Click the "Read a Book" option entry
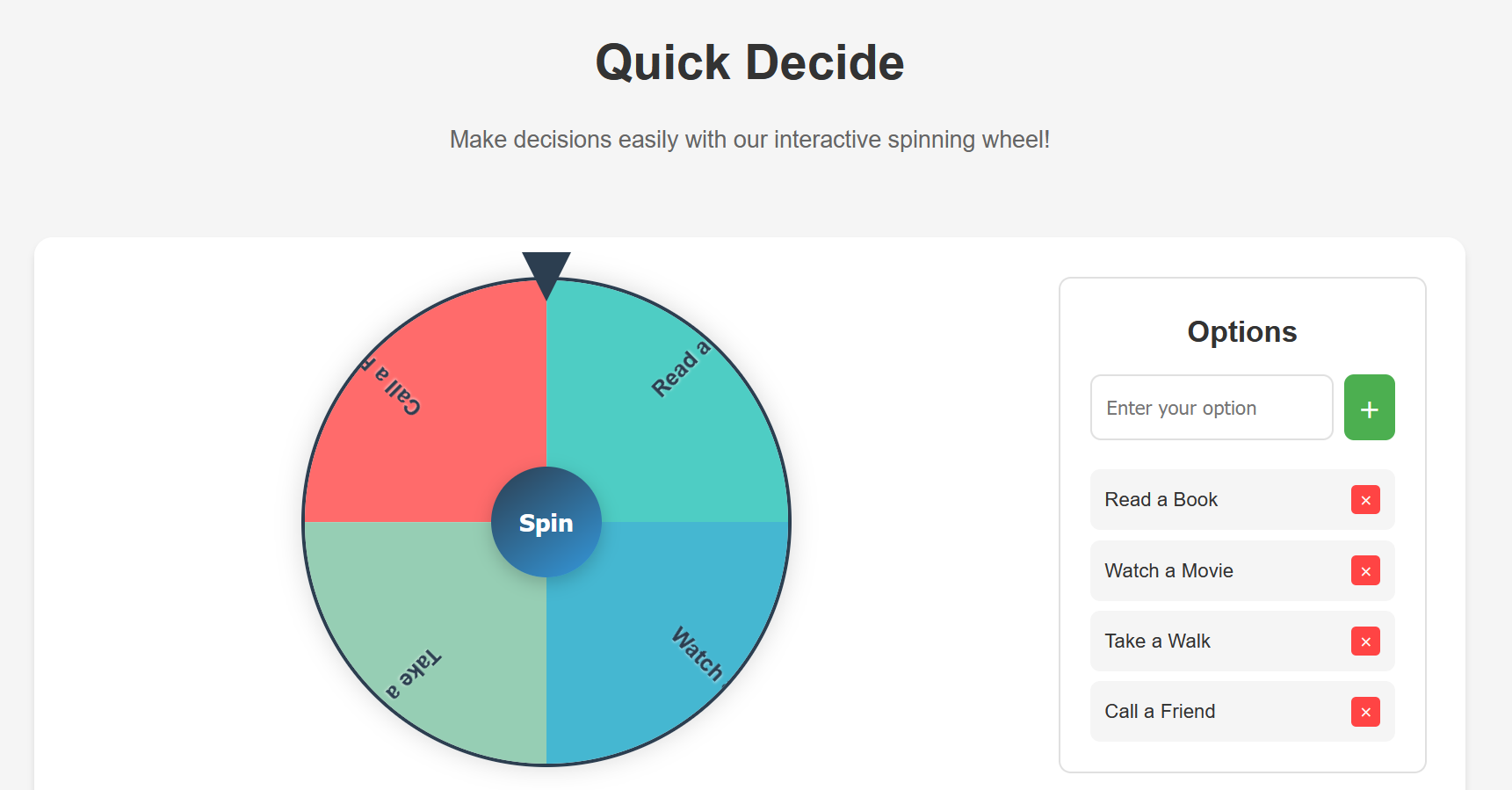Image resolution: width=1512 pixels, height=790 pixels. point(1161,500)
